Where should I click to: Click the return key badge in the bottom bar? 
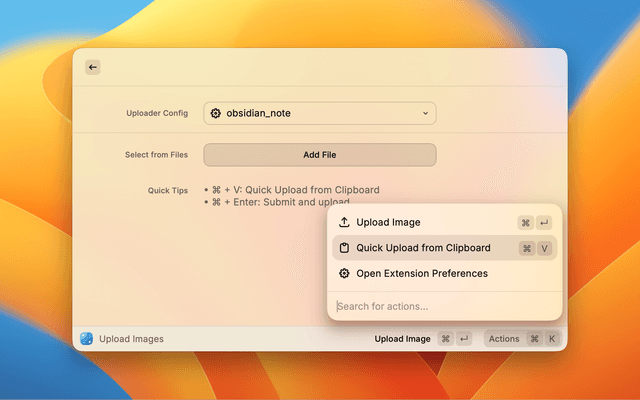click(x=464, y=339)
